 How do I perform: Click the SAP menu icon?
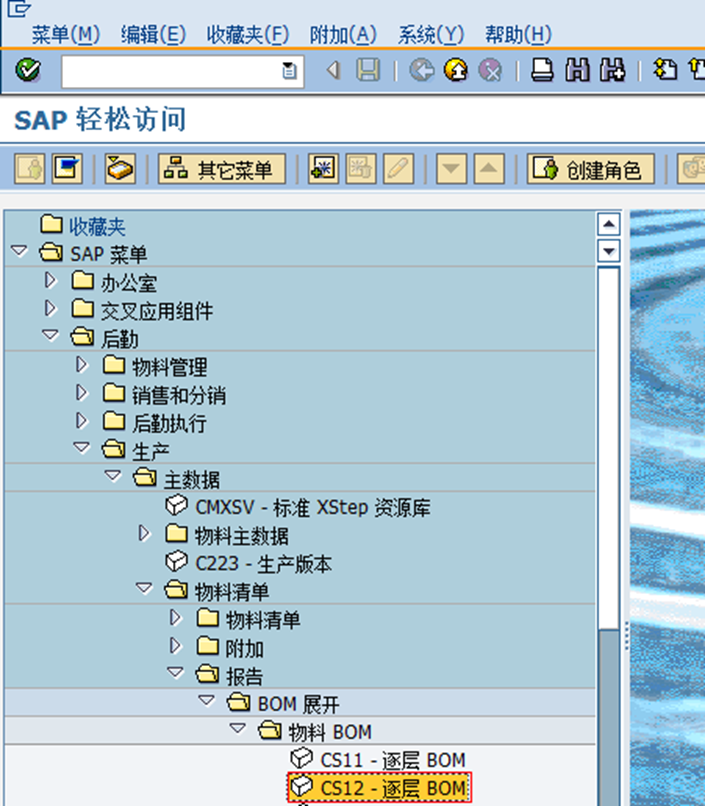click(67, 169)
